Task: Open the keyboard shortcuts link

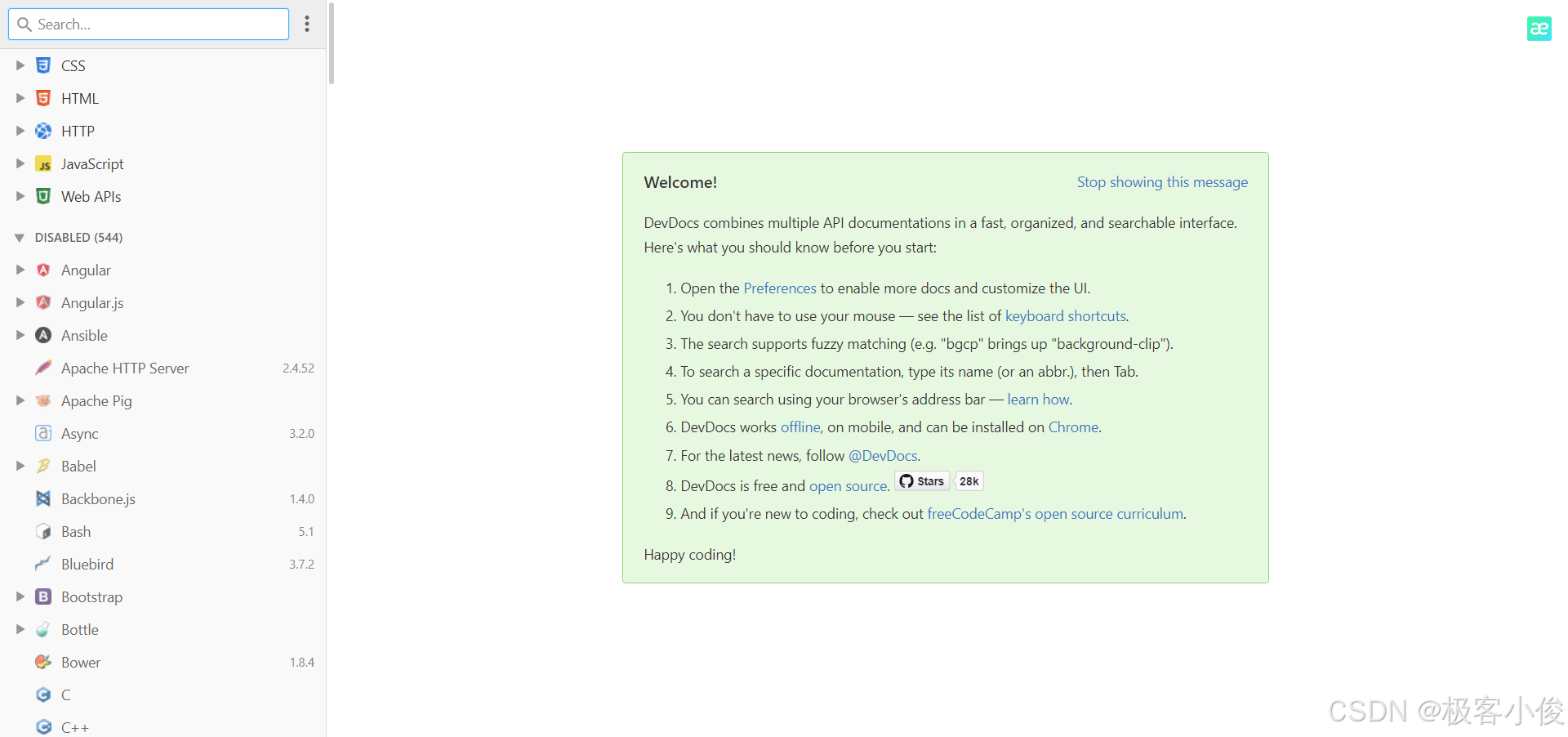Action: (x=1066, y=316)
